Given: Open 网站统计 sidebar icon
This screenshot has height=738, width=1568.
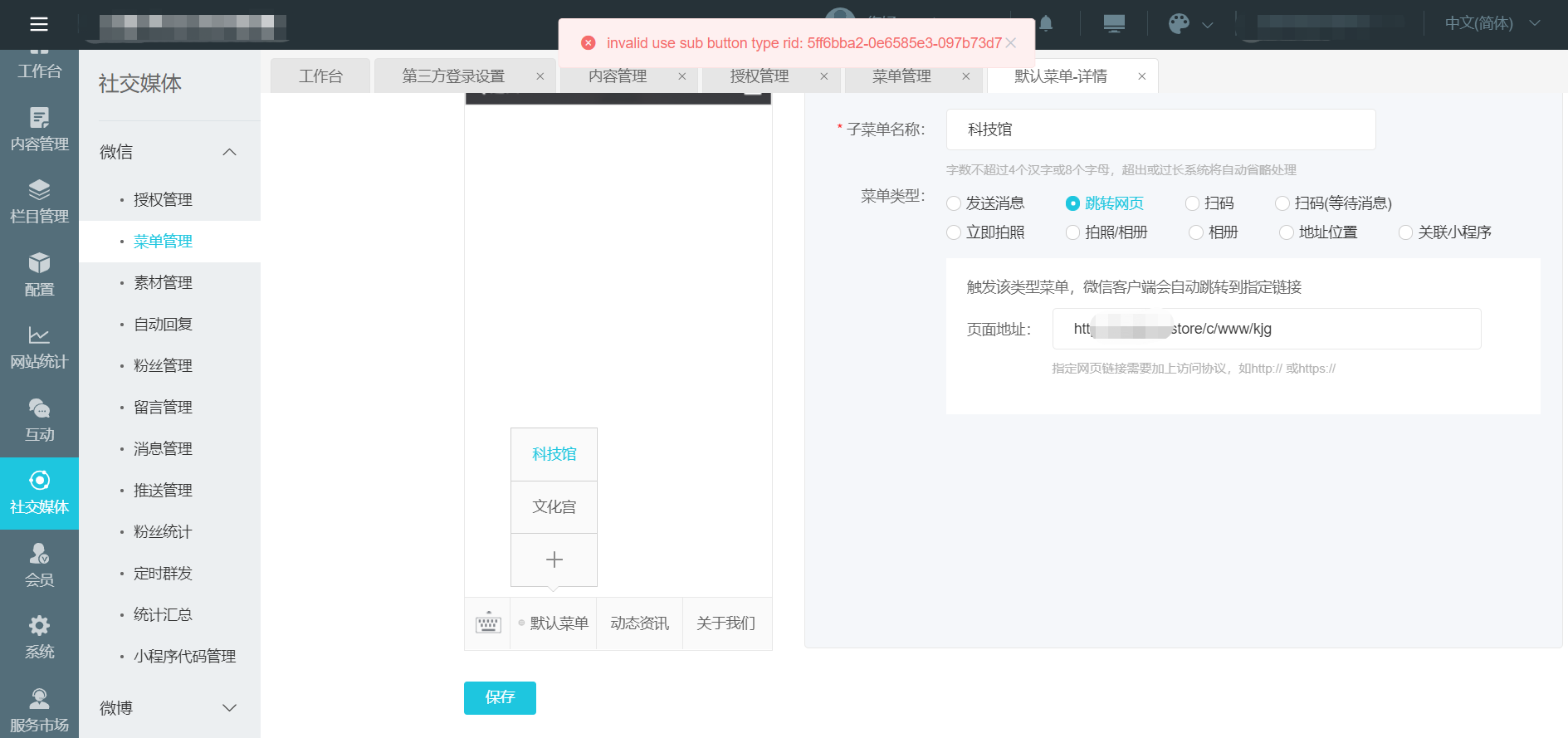Looking at the screenshot, I should tap(39, 347).
